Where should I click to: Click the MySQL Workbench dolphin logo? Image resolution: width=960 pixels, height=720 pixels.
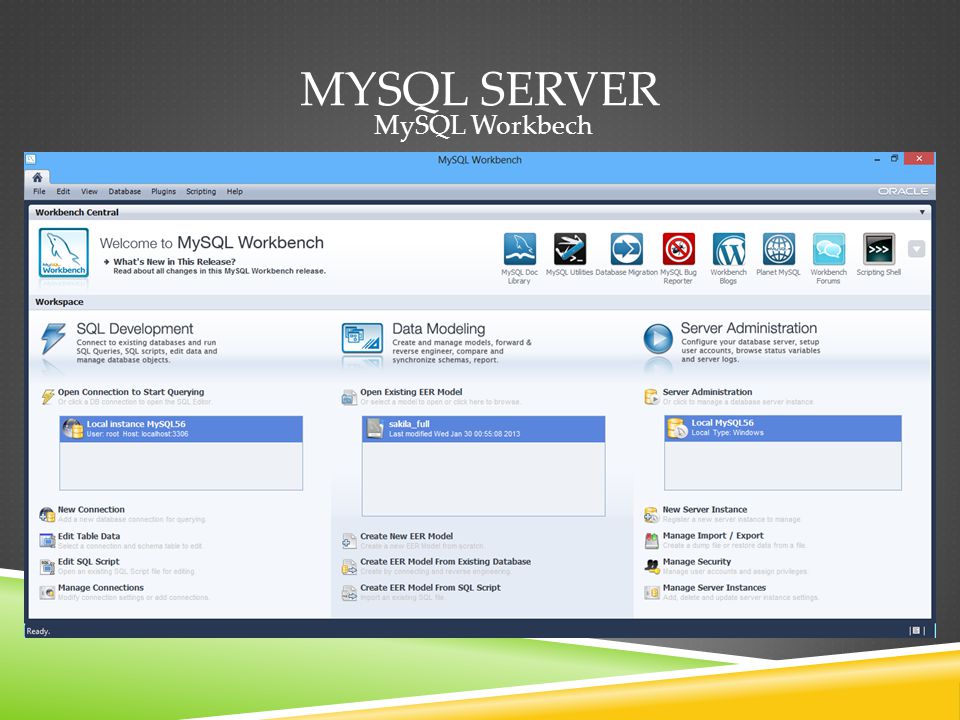[64, 253]
